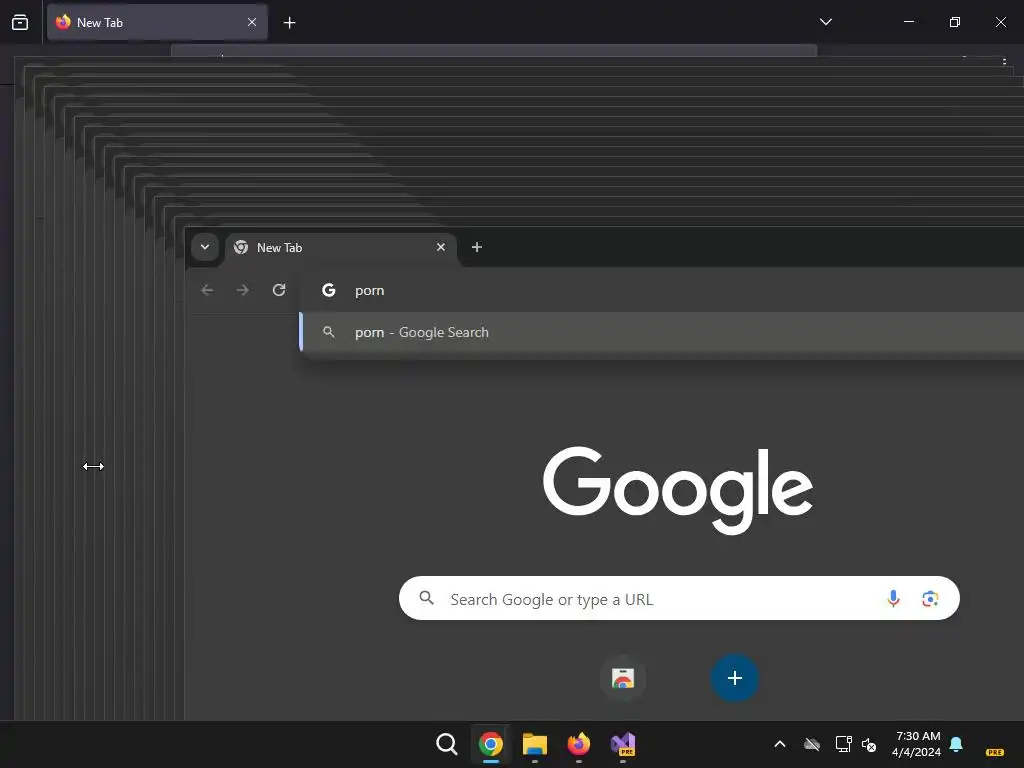The height and width of the screenshot is (768, 1024).
Task: Reload the Chrome page
Action: [279, 290]
